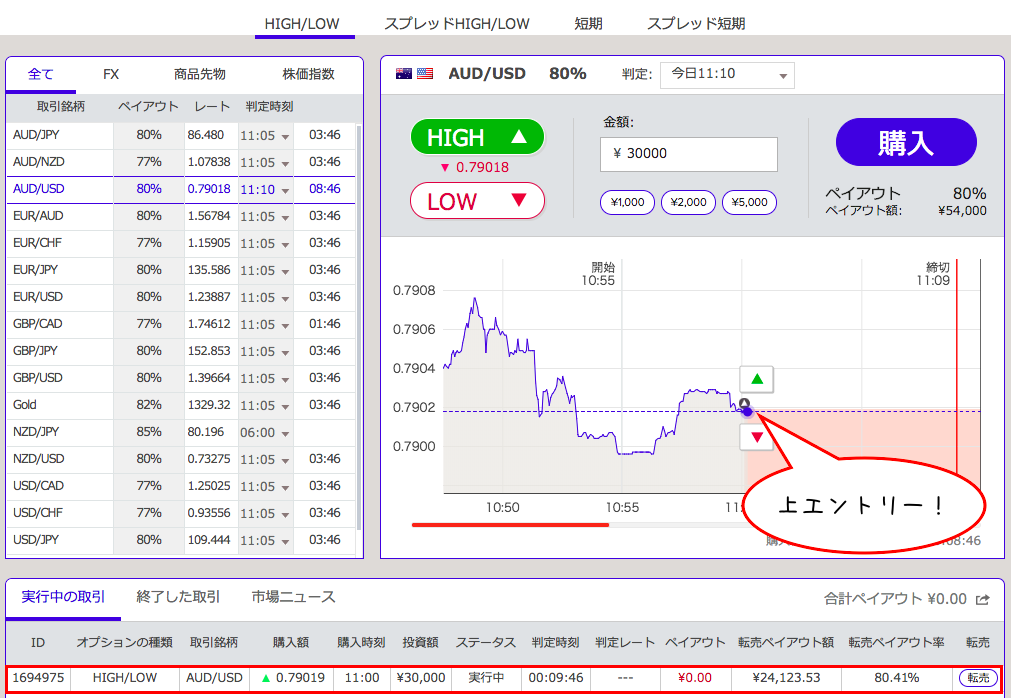Screen dimensions: 1011x698
Task: Switch to スプレッドHIGH/LOW tab
Action: click(x=457, y=23)
